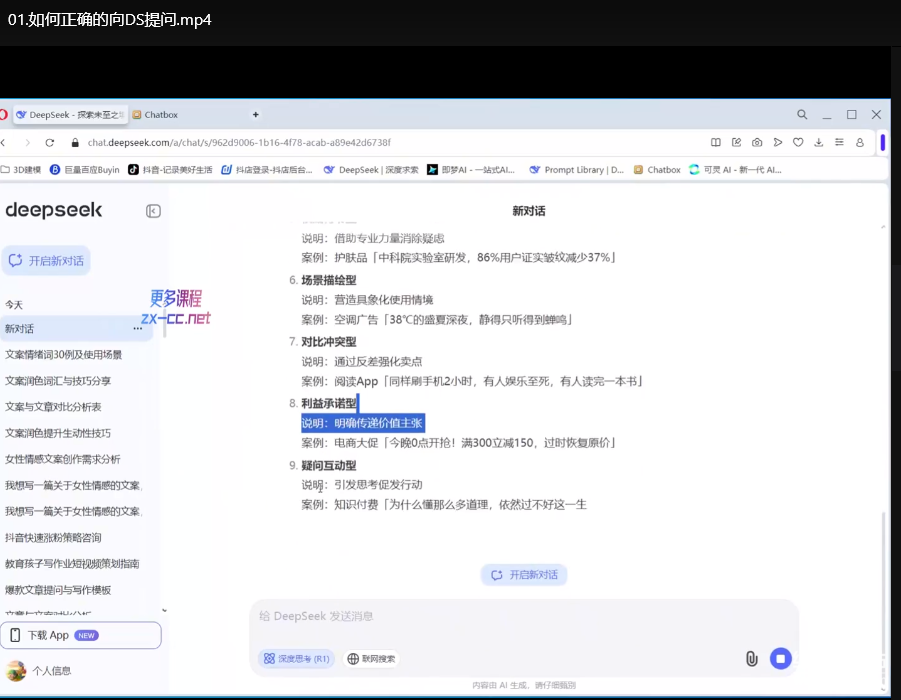Open the 可灵 AI bookmark
Viewport: 901px width, 700px height.
coord(735,170)
